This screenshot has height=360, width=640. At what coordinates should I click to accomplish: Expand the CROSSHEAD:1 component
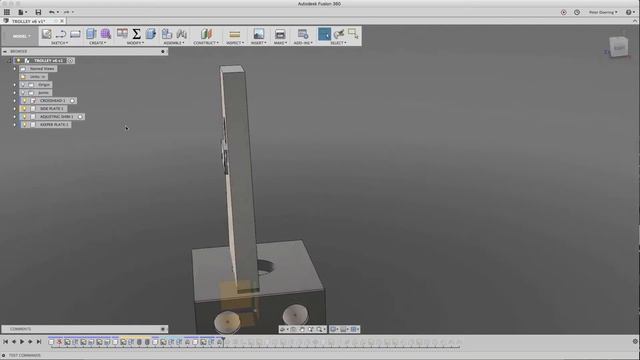tap(15, 100)
